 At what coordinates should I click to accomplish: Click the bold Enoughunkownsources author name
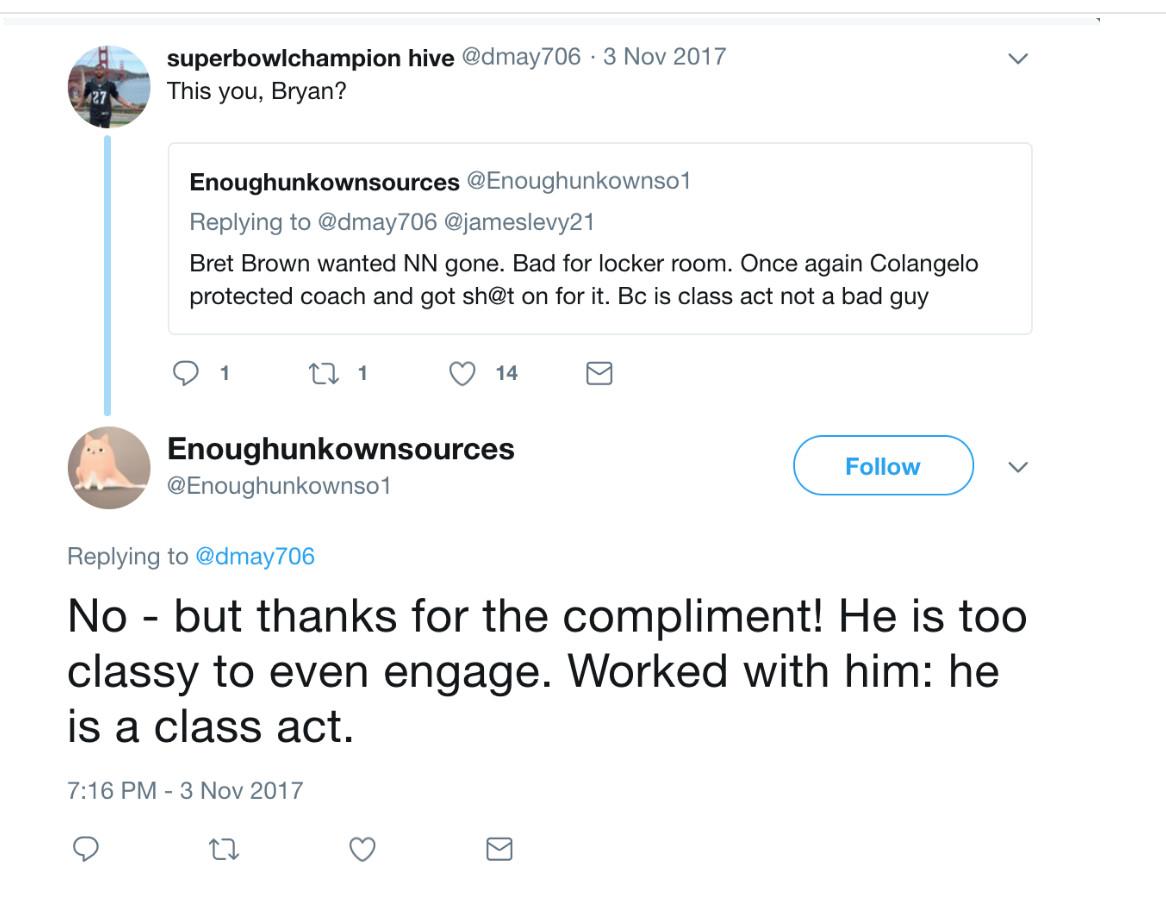coord(340,449)
